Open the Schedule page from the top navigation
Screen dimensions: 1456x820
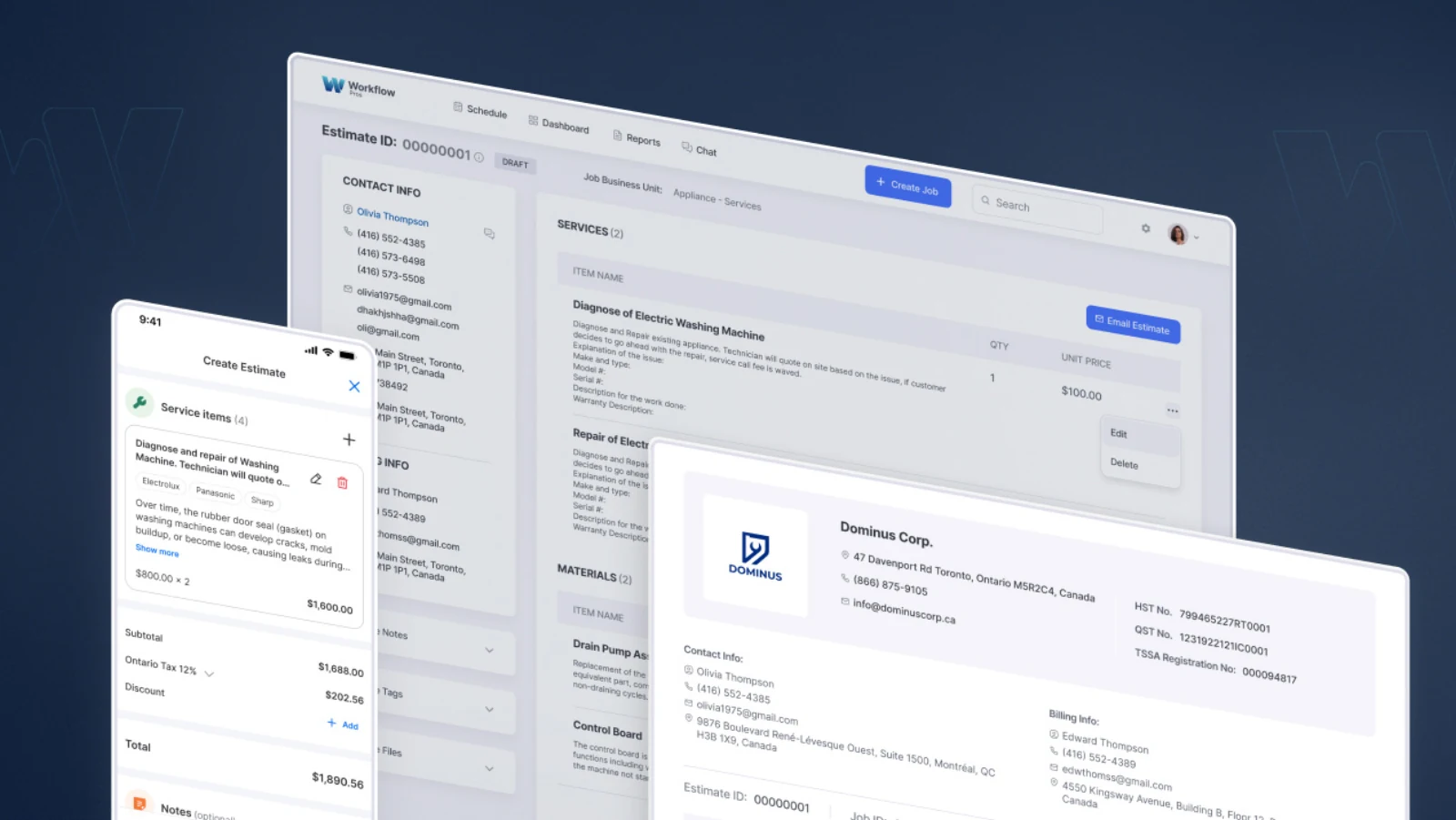click(480, 110)
